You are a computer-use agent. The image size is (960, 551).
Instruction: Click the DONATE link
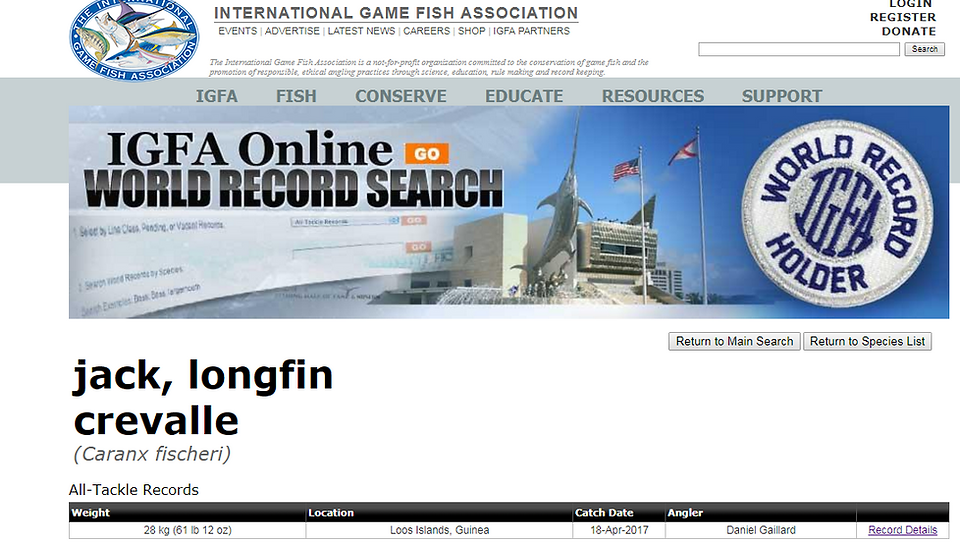[909, 31]
